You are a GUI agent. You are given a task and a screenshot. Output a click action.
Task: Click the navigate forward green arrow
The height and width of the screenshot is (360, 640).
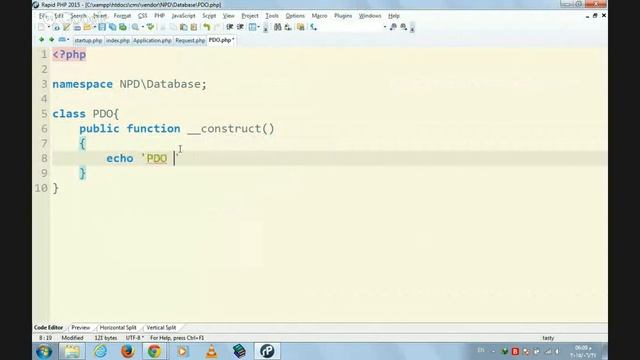pos(51,40)
